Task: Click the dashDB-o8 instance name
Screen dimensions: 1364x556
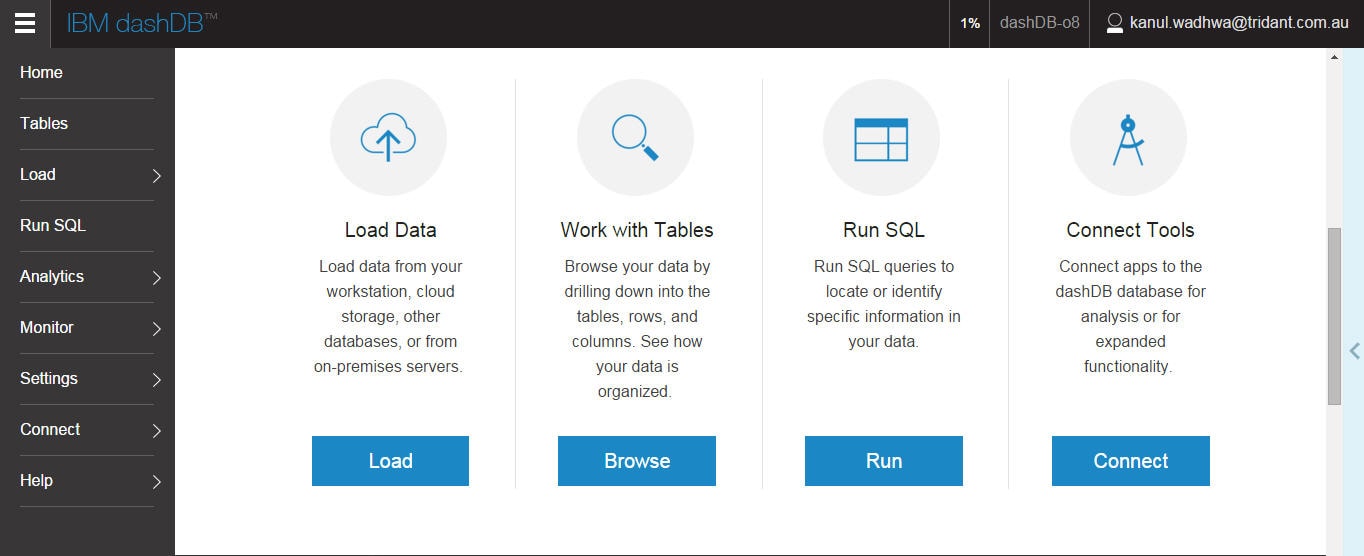Action: point(1040,22)
